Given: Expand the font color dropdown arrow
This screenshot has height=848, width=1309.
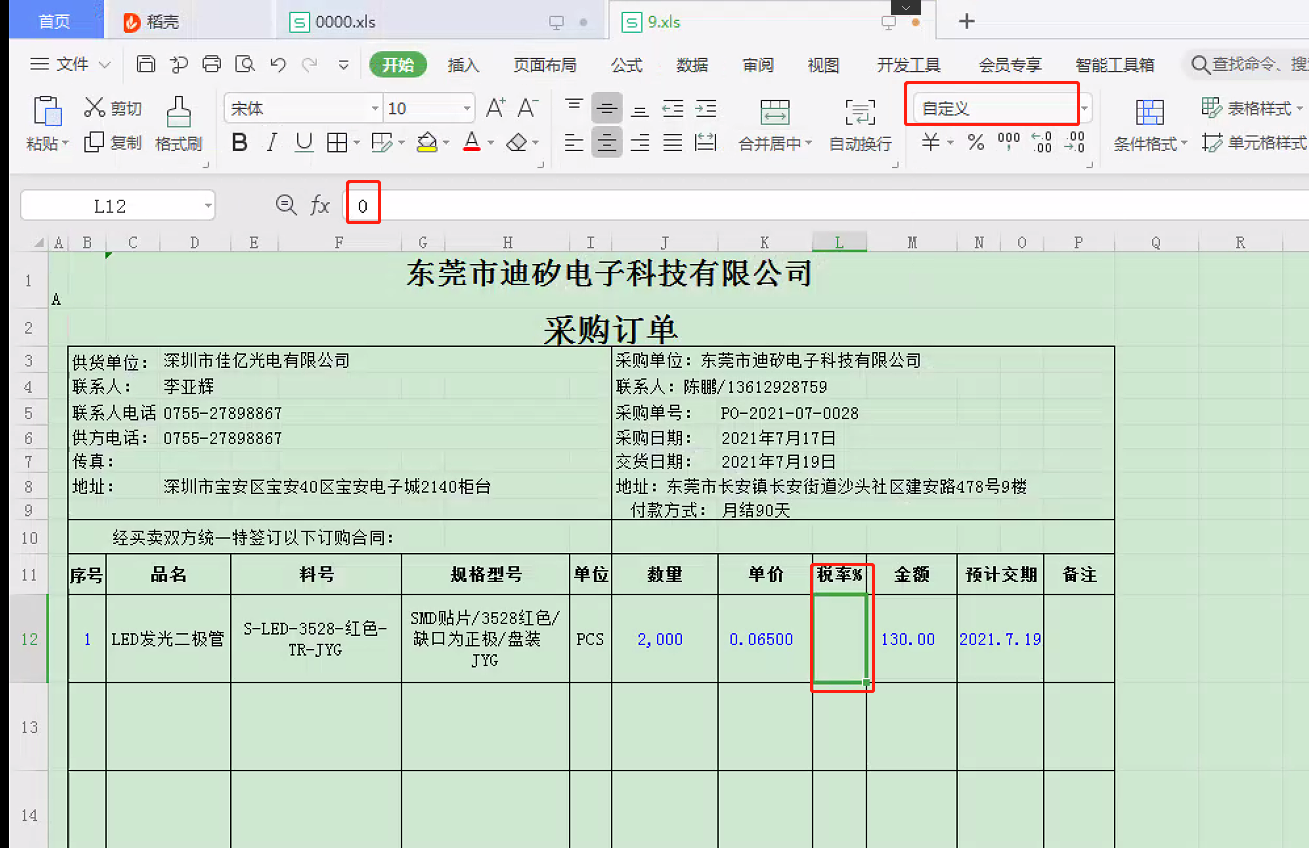Looking at the screenshot, I should pos(490,144).
